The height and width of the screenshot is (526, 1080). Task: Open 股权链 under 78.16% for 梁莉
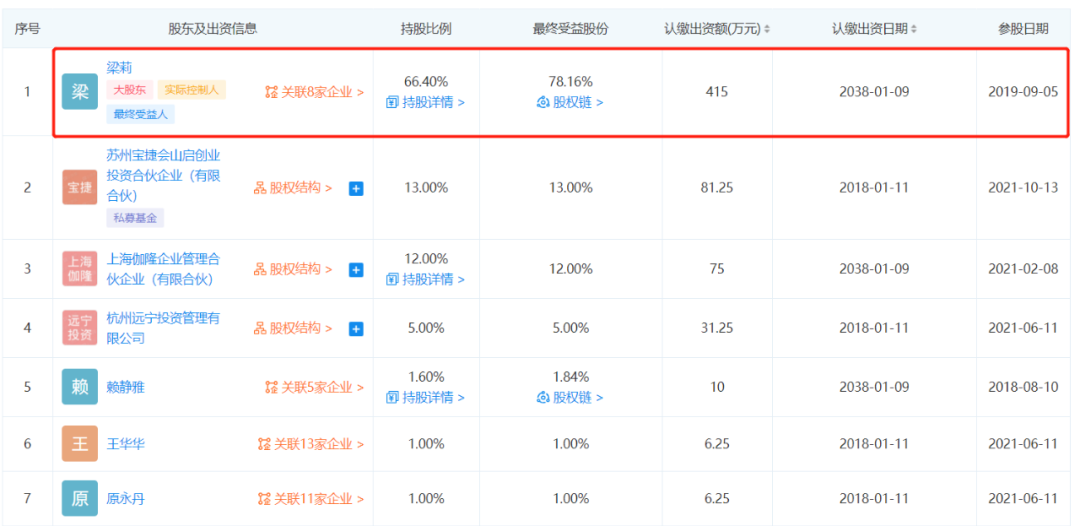coord(570,103)
